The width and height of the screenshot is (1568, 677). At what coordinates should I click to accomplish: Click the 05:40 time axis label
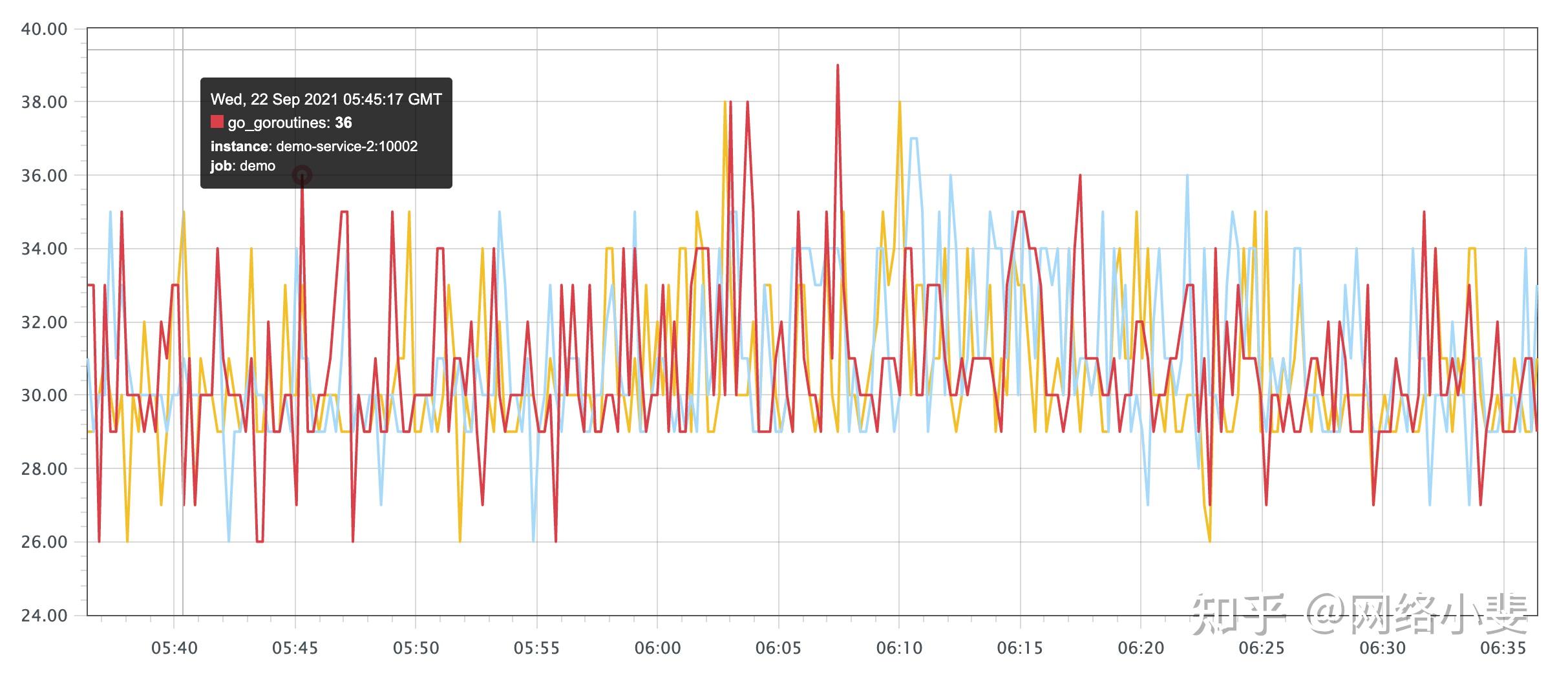pyautogui.click(x=175, y=648)
